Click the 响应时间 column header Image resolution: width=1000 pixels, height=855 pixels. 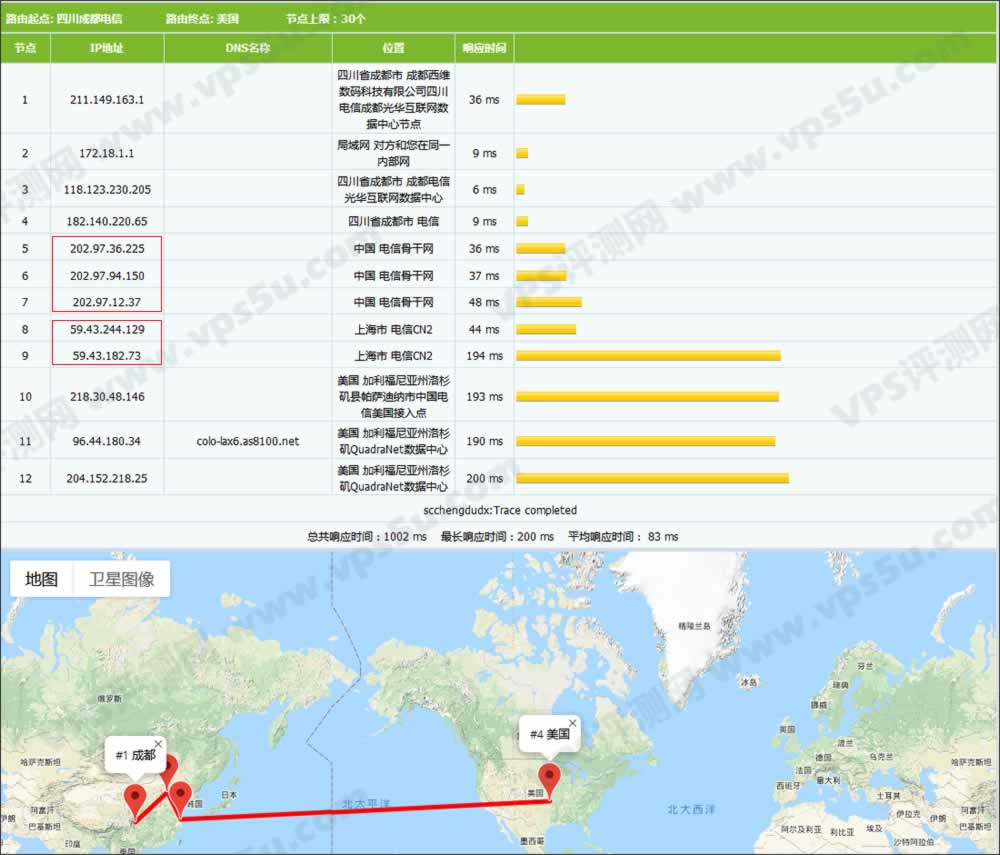(484, 48)
